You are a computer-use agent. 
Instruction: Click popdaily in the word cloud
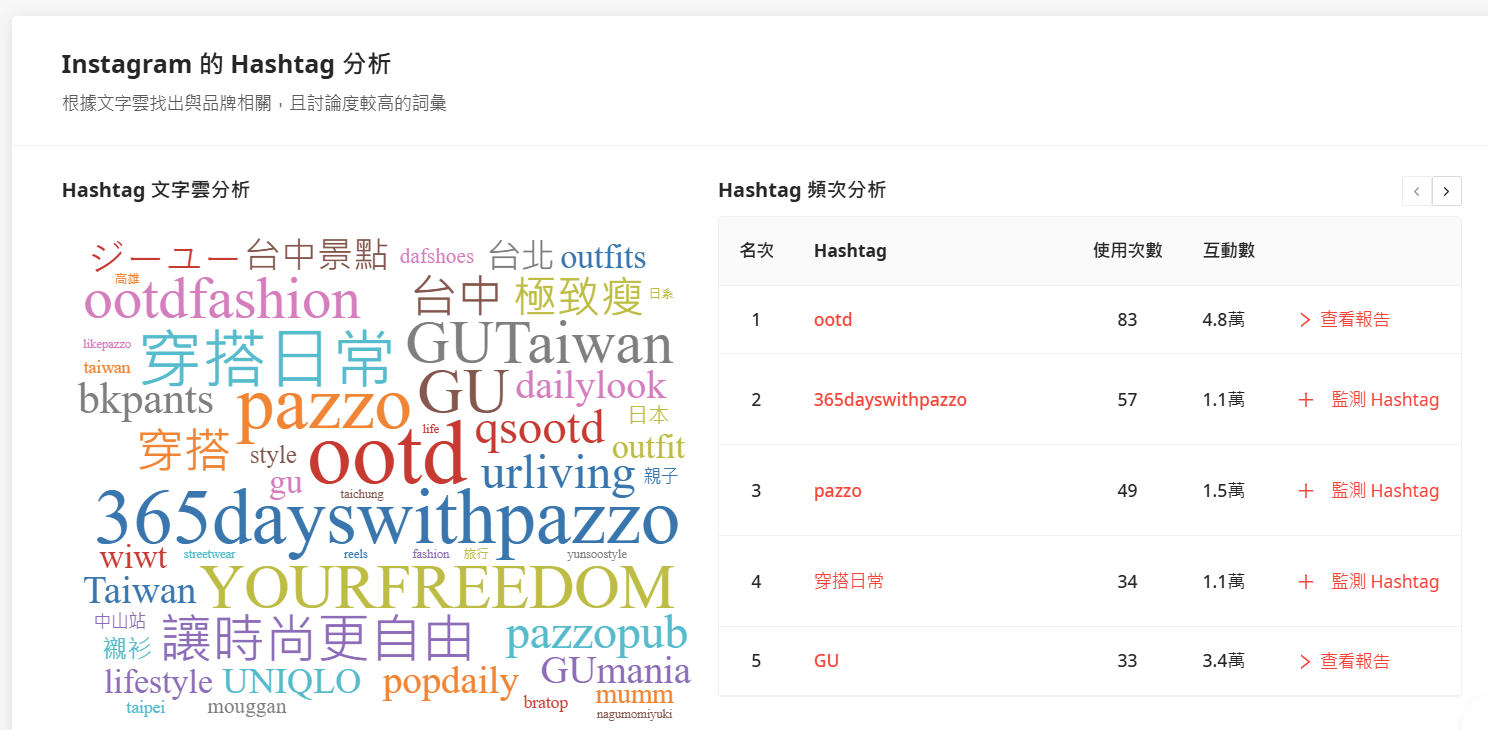(x=450, y=682)
